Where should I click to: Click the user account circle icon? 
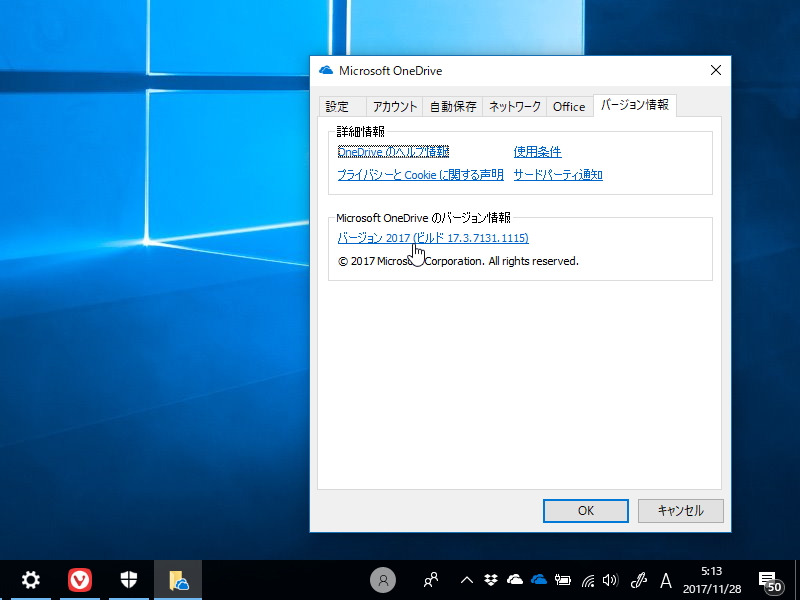(383, 580)
